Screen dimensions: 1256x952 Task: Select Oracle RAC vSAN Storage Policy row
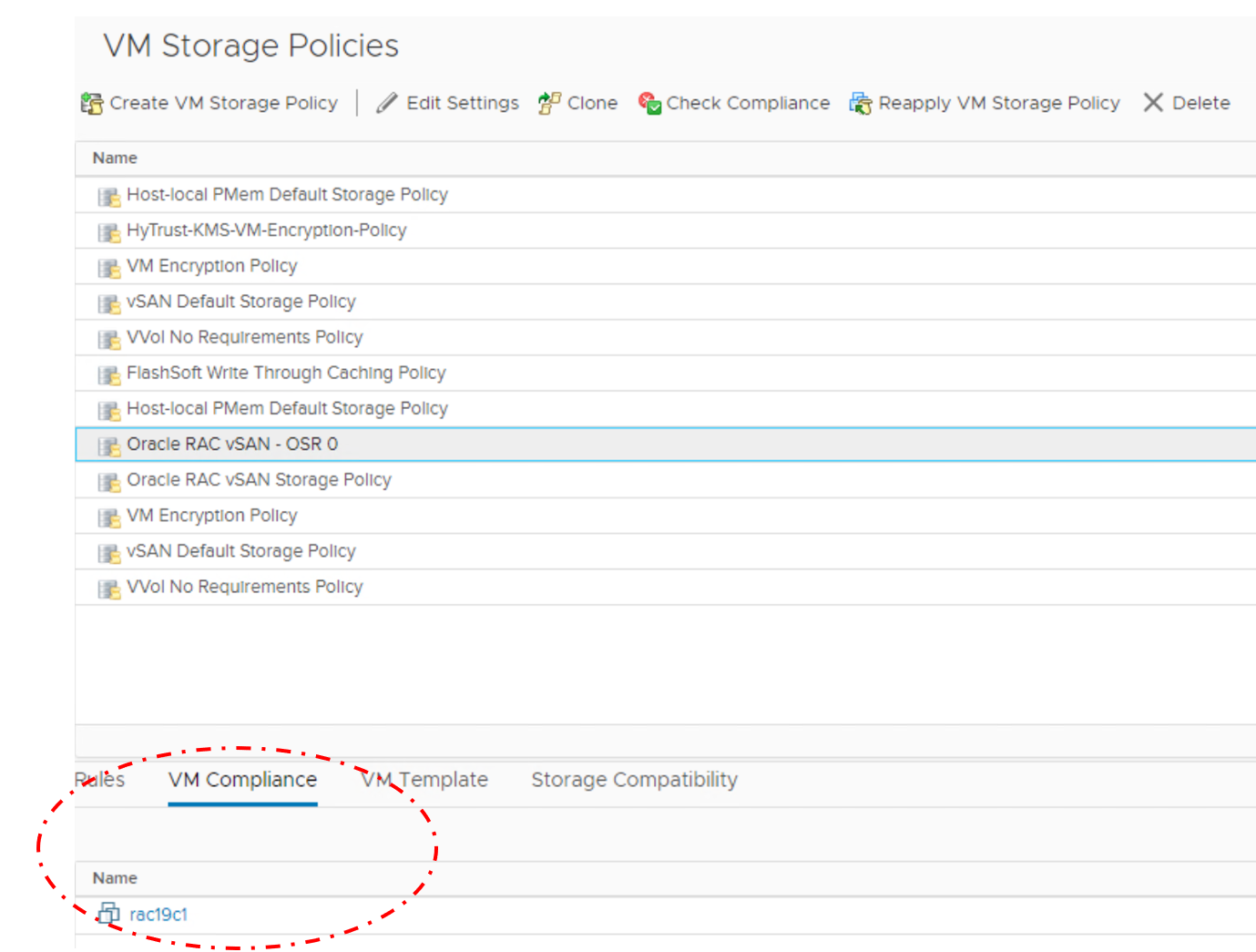coord(259,480)
